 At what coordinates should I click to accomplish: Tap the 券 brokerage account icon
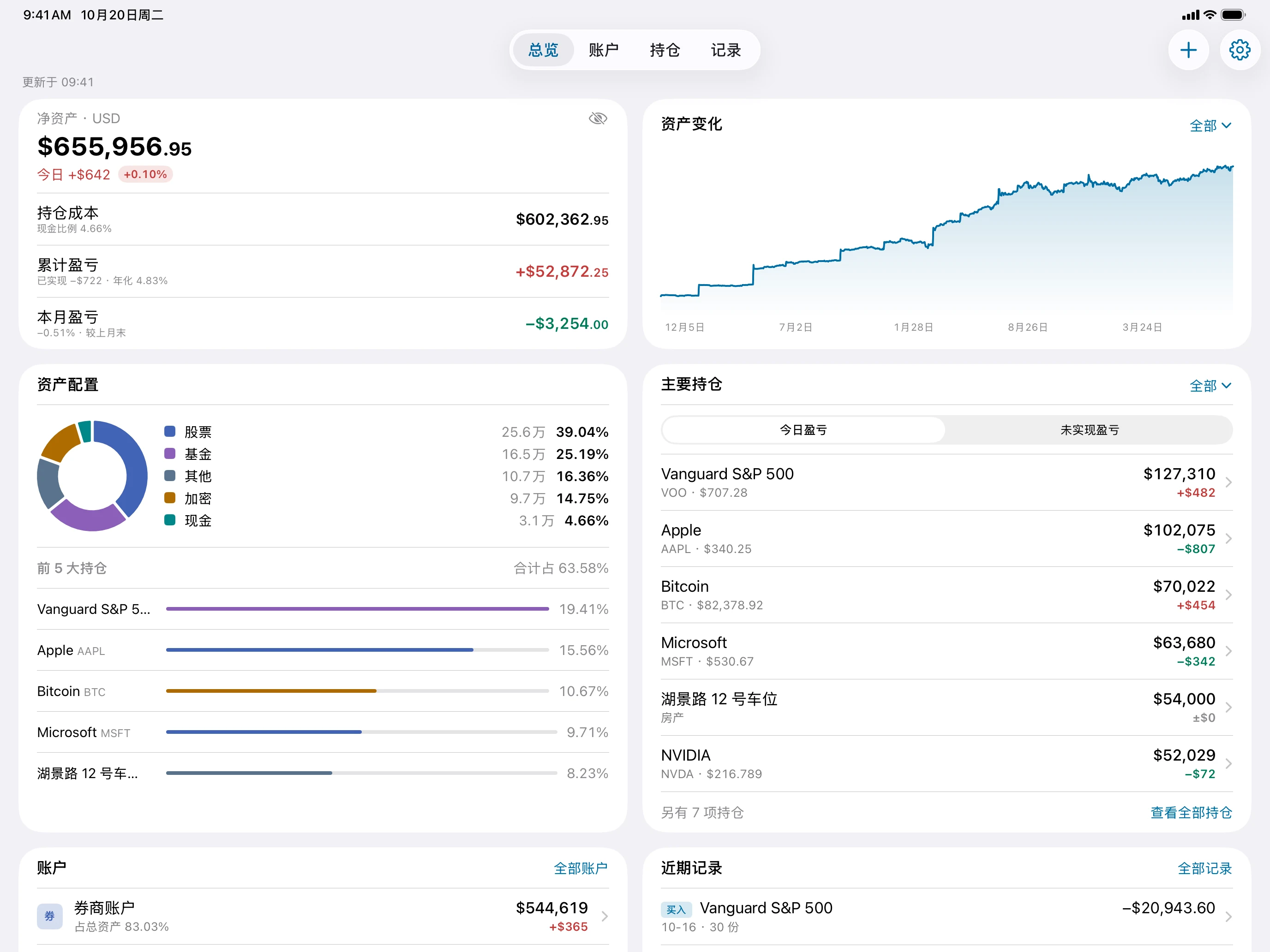coord(50,916)
